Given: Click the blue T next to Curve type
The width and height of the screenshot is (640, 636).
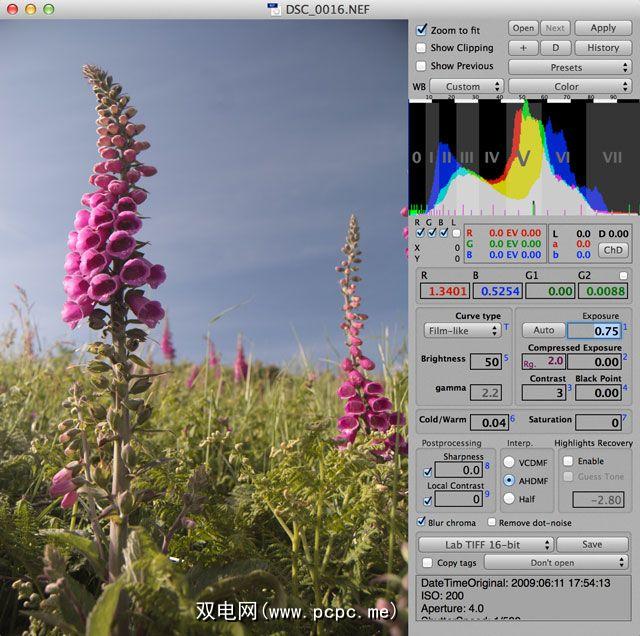Looking at the screenshot, I should click(506, 327).
